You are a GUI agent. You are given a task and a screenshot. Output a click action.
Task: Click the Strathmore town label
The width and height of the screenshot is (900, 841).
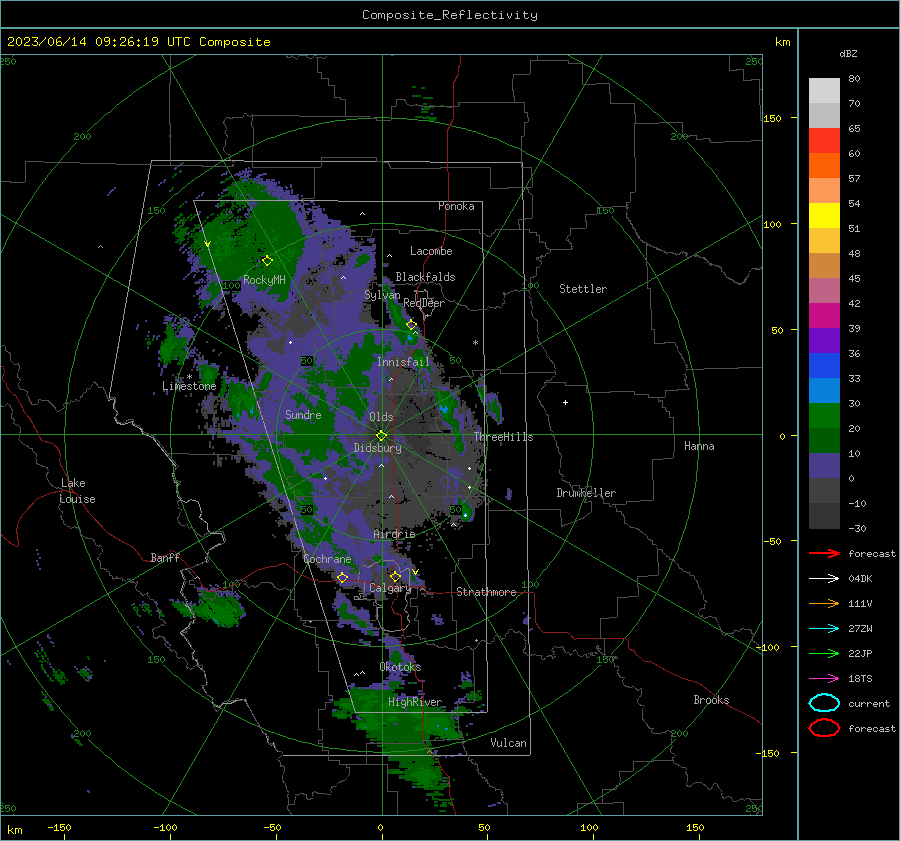pos(486,592)
